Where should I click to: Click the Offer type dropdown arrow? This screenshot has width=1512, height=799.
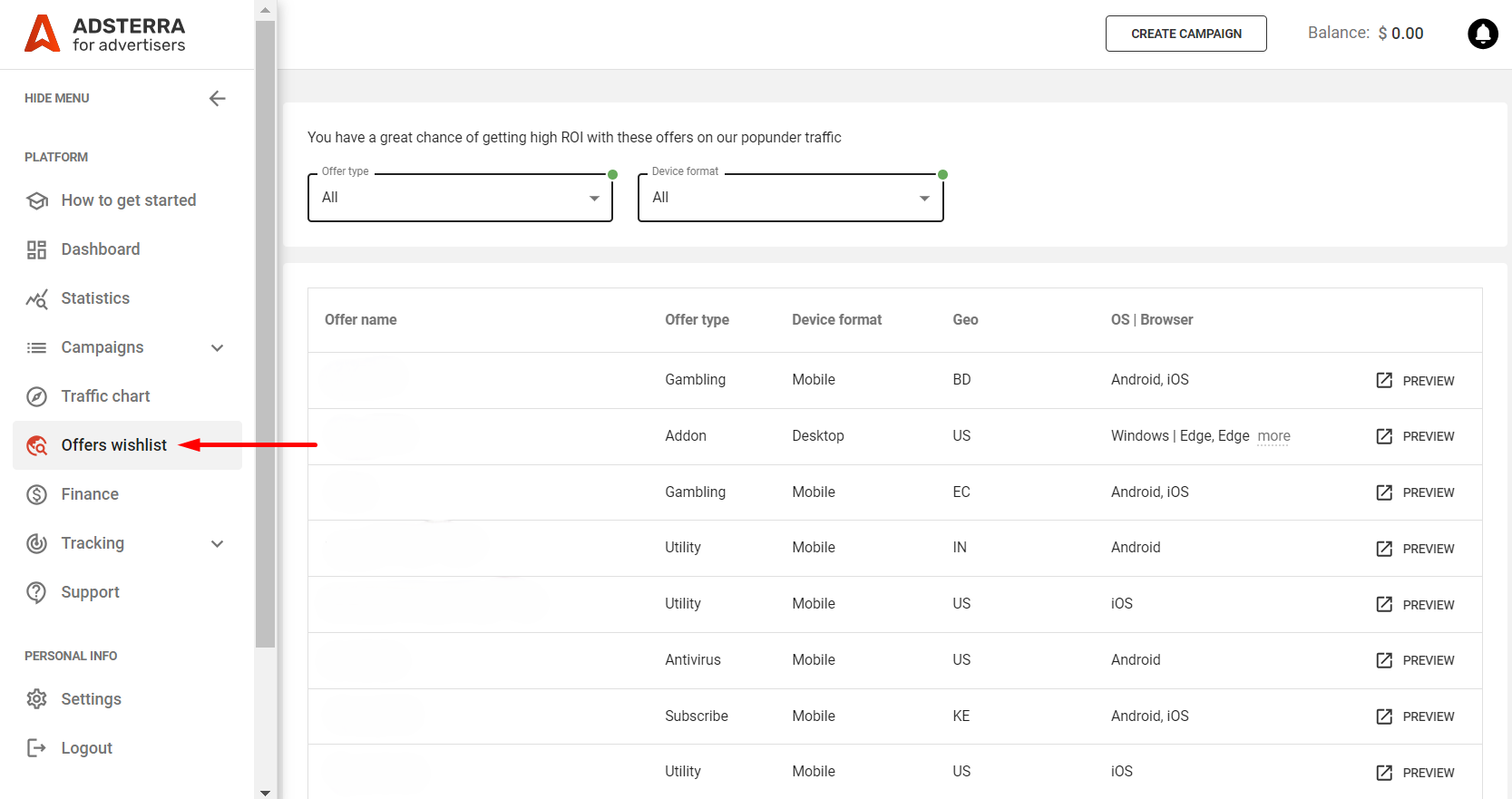[x=594, y=199]
